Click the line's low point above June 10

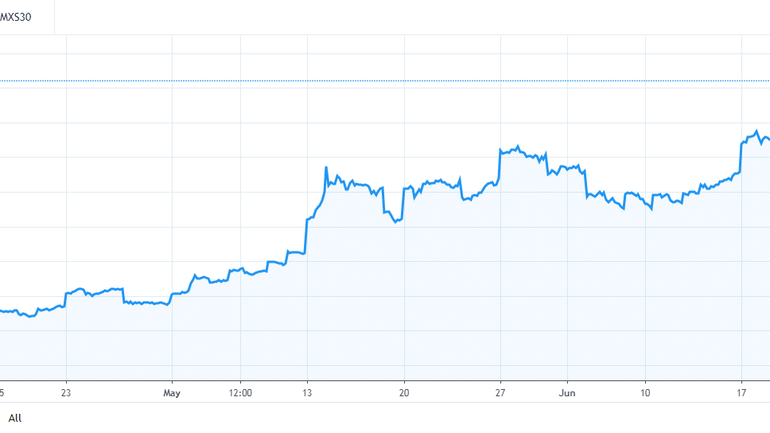click(x=650, y=208)
